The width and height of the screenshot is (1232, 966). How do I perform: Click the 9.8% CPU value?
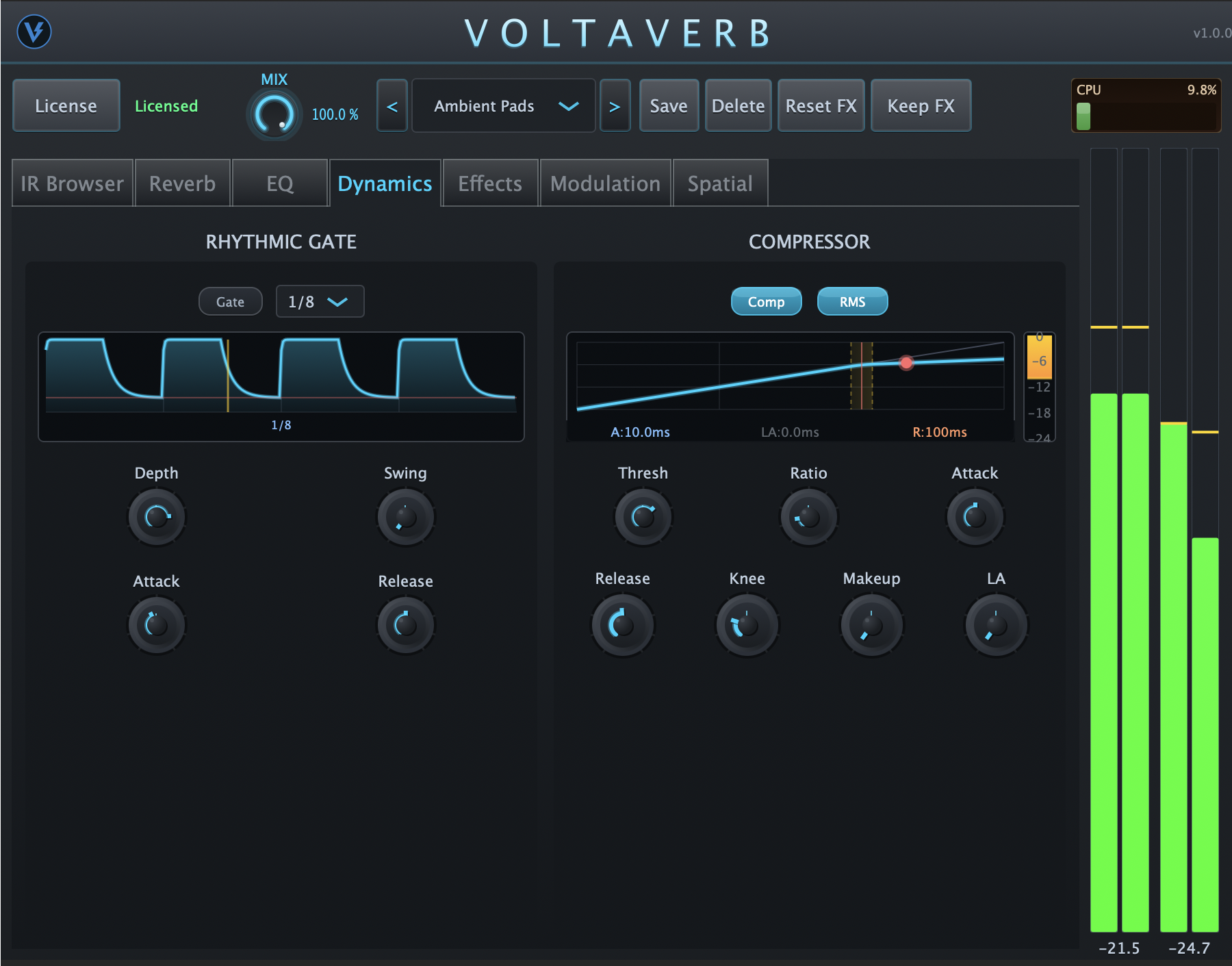point(1201,90)
